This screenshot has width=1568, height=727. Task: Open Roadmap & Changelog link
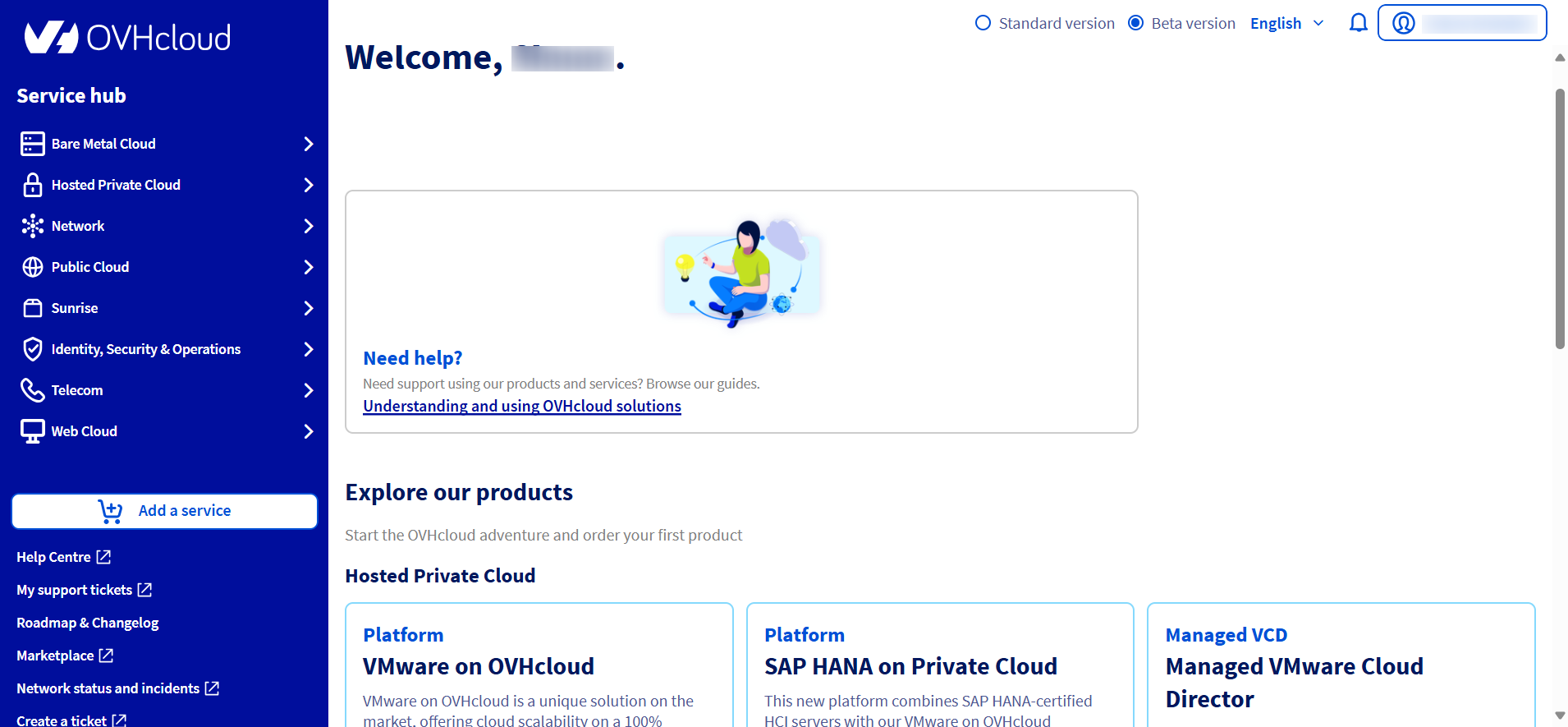pos(88,623)
